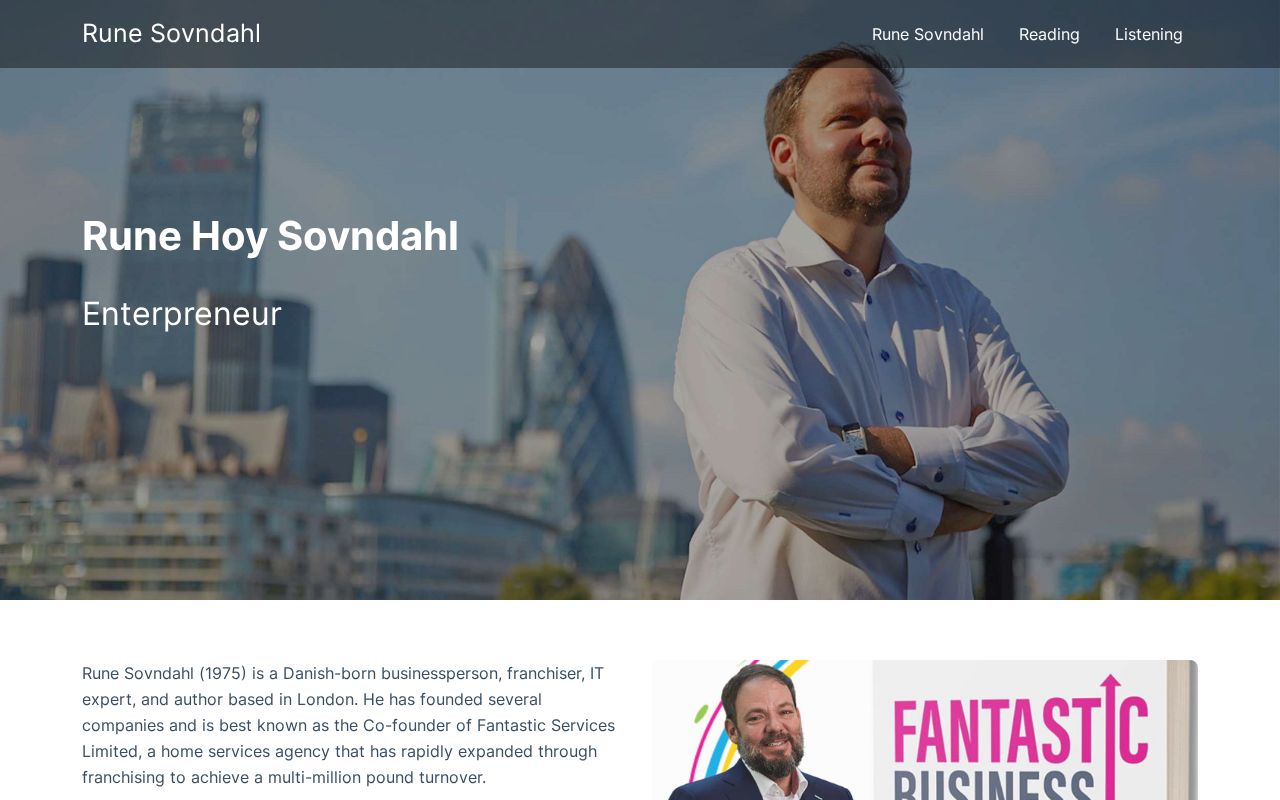
Task: Click the Fantastic Services text in the biography
Action: (546, 725)
